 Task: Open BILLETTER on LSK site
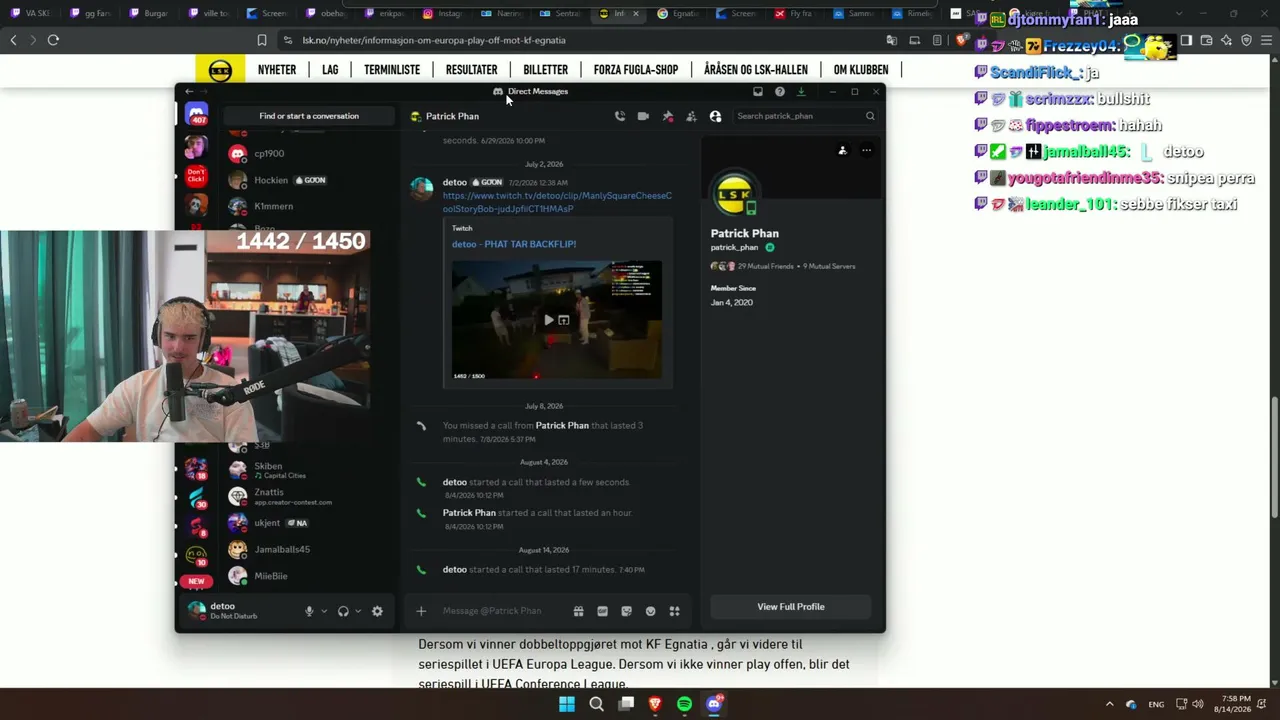(x=546, y=70)
